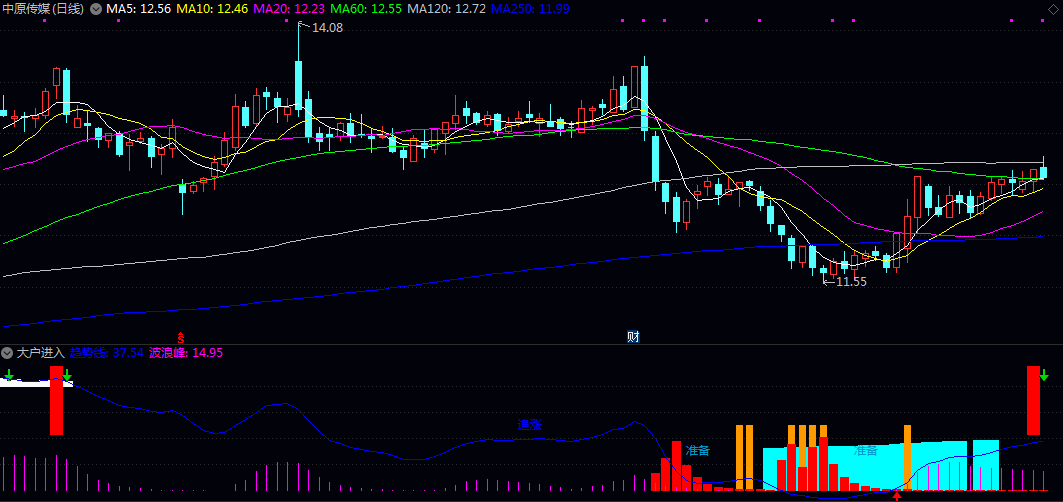The height and width of the screenshot is (502, 1063).
Task: Click the 追涨 signal label
Action: point(529,425)
